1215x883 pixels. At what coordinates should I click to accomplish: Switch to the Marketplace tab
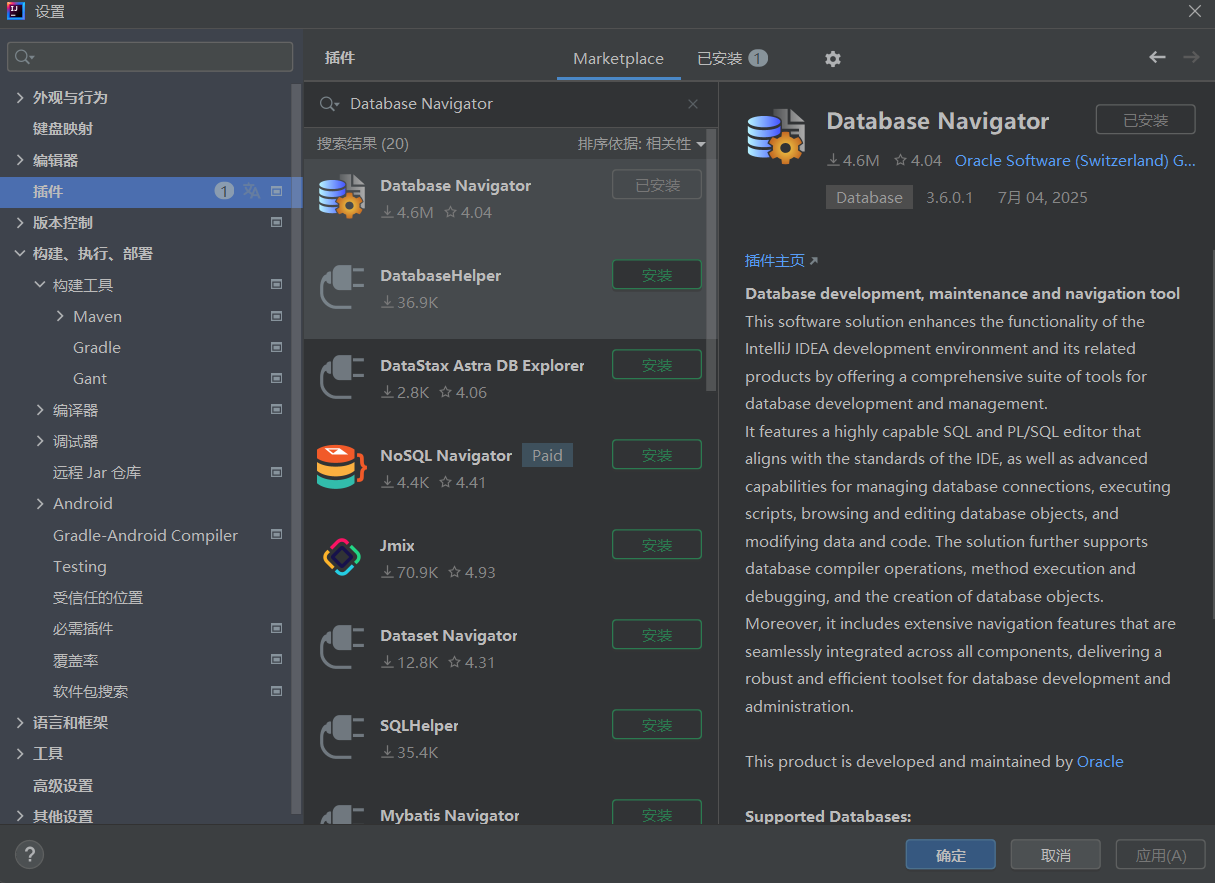coord(618,59)
